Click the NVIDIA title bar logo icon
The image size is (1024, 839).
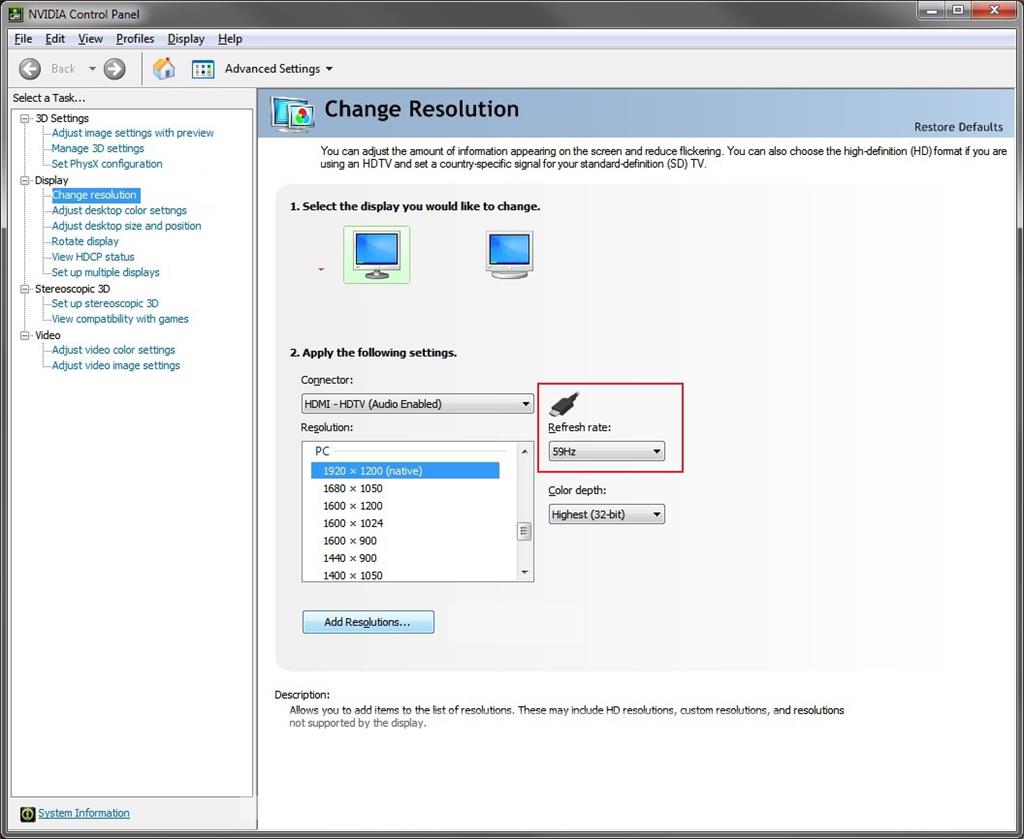pos(16,14)
